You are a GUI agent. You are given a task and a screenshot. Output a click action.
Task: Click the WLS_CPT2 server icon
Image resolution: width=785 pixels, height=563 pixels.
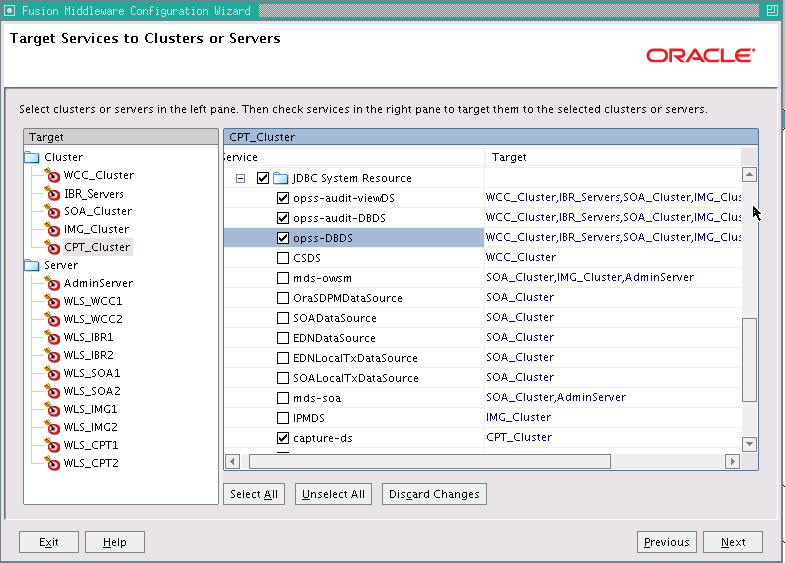tap(52, 463)
